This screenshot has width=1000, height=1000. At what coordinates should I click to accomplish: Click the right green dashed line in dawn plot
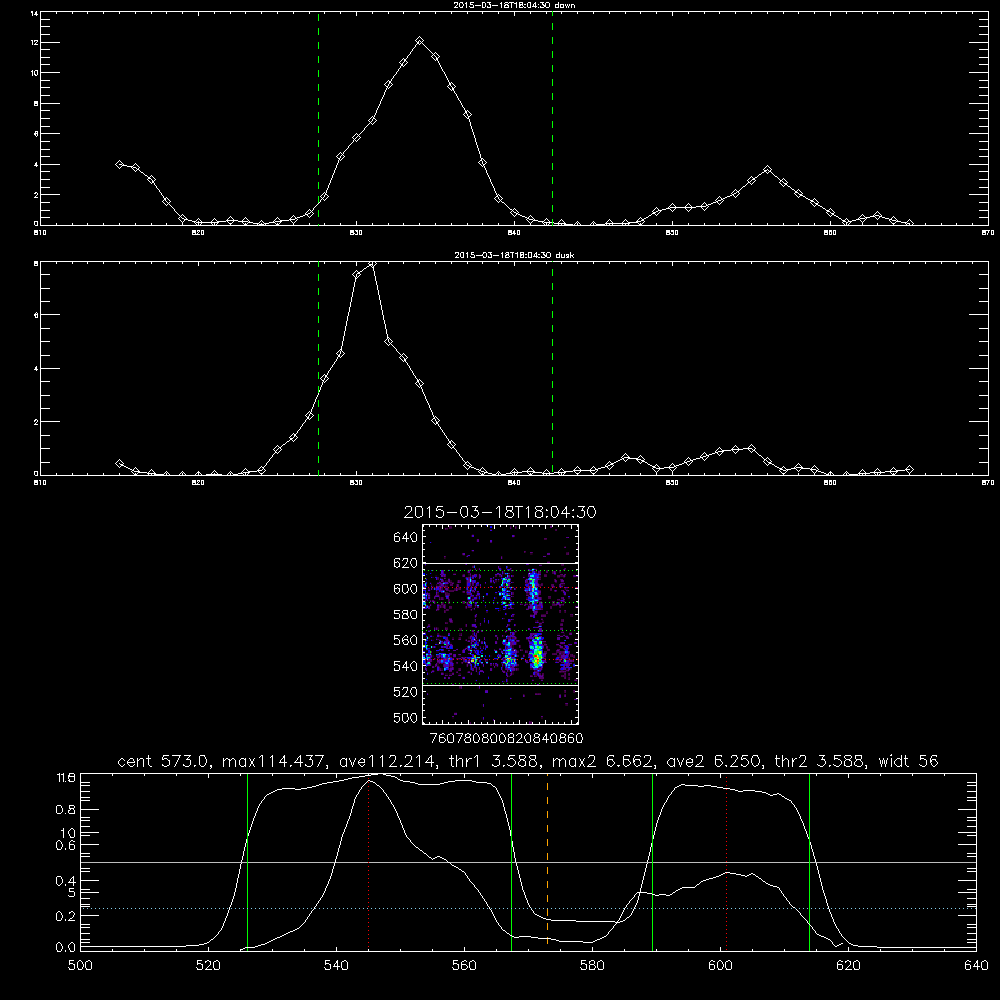coord(552,119)
